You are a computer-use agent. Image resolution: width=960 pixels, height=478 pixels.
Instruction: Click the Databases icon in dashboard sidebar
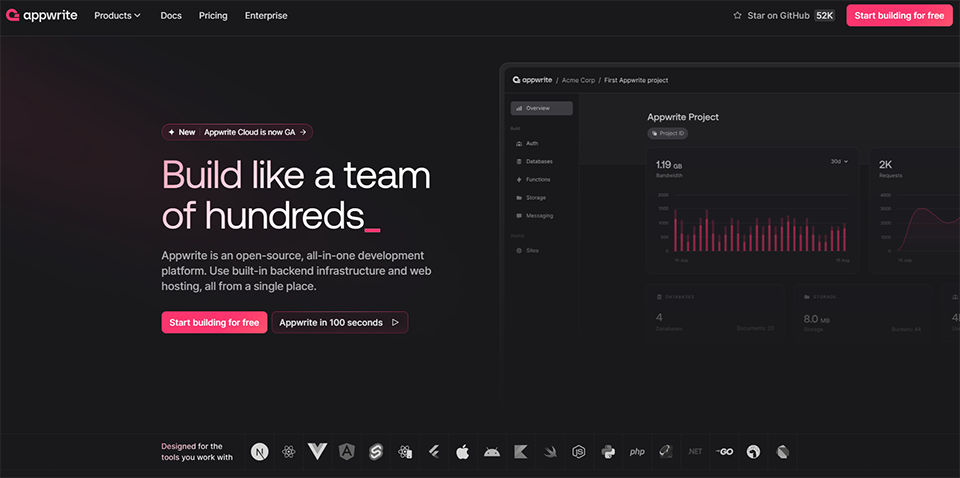[x=519, y=162]
